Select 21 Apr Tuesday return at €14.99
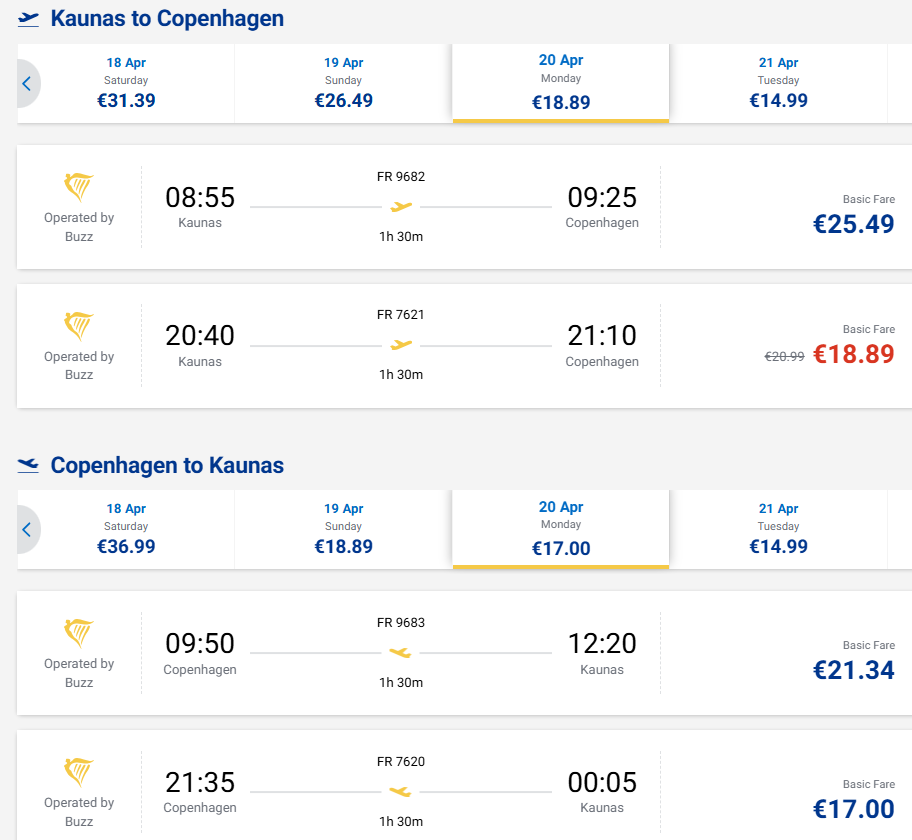Viewport: 912px width, 840px height. click(778, 529)
